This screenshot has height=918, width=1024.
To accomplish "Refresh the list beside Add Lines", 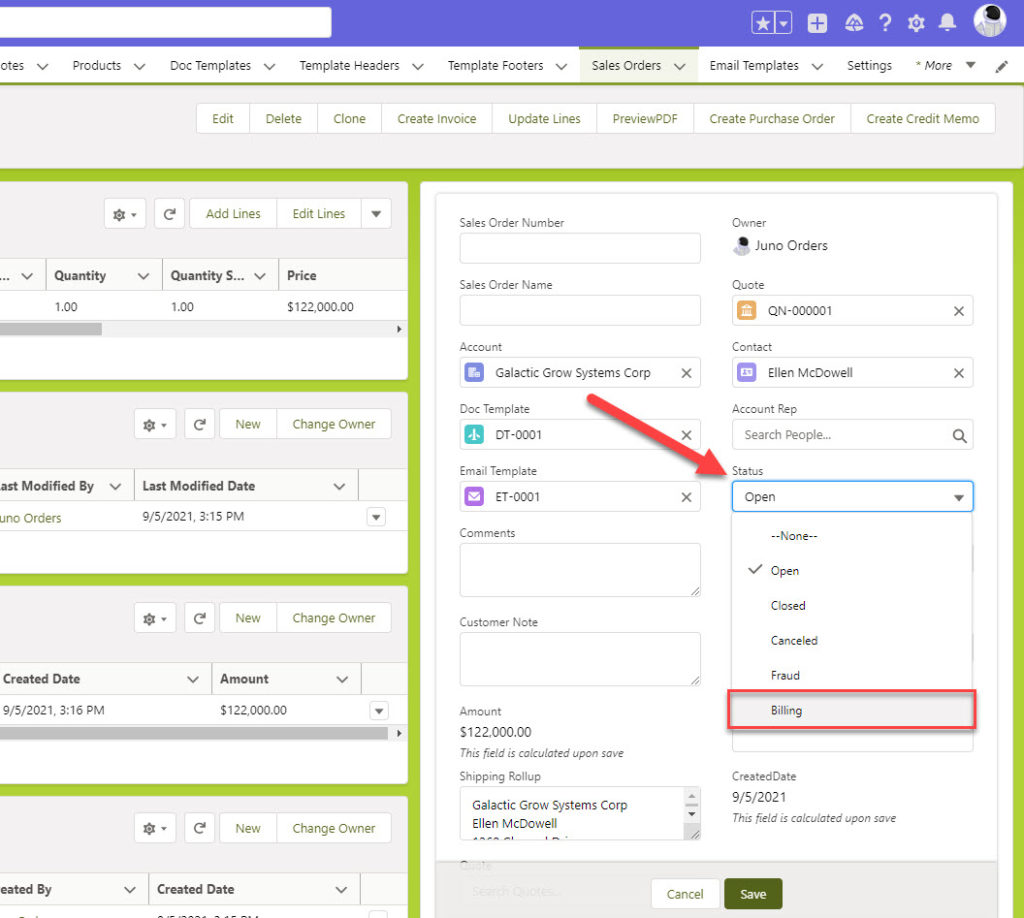I will [169, 214].
